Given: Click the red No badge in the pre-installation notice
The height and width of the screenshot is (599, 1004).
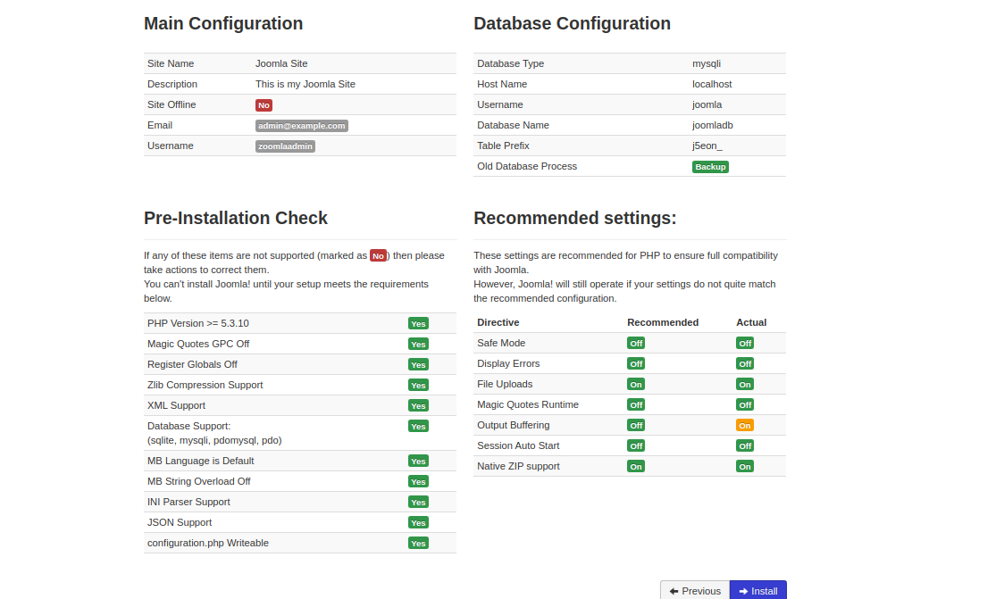Looking at the screenshot, I should click(378, 256).
